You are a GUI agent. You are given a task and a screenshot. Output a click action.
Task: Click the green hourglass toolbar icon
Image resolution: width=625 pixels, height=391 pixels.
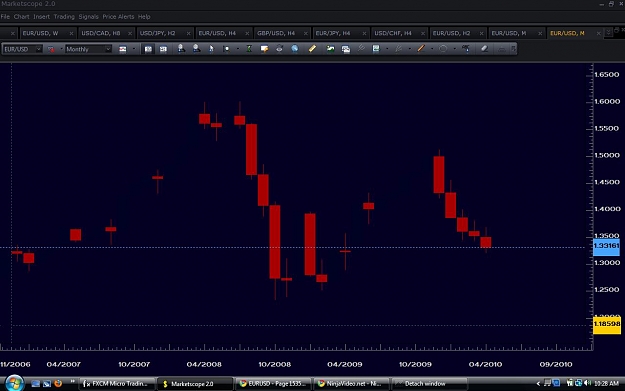[249, 49]
